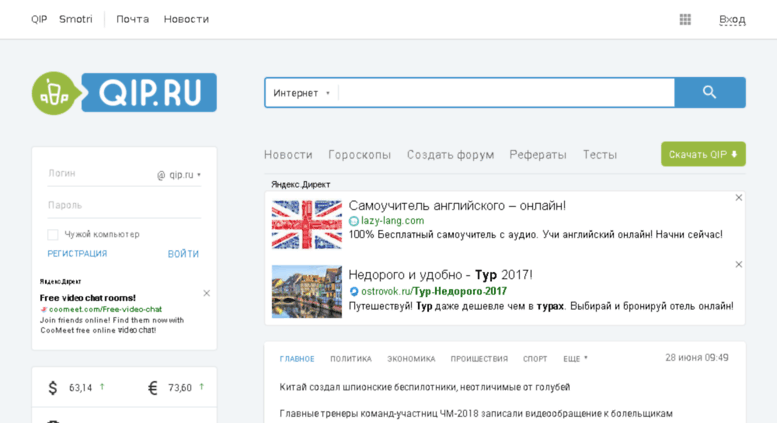Image resolution: width=777 pixels, height=423 pixels.
Task: Close the lazy-lang.com ad
Action: 738,198
